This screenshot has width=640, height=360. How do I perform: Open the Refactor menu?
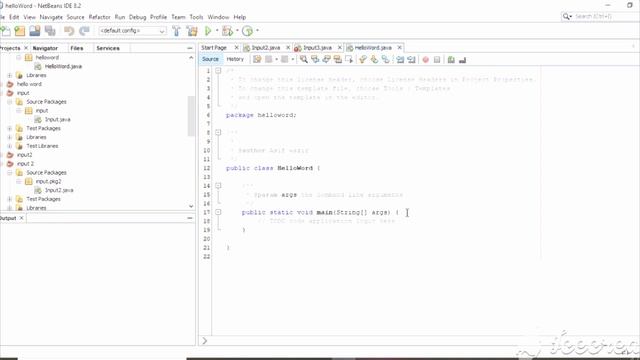[100, 17]
